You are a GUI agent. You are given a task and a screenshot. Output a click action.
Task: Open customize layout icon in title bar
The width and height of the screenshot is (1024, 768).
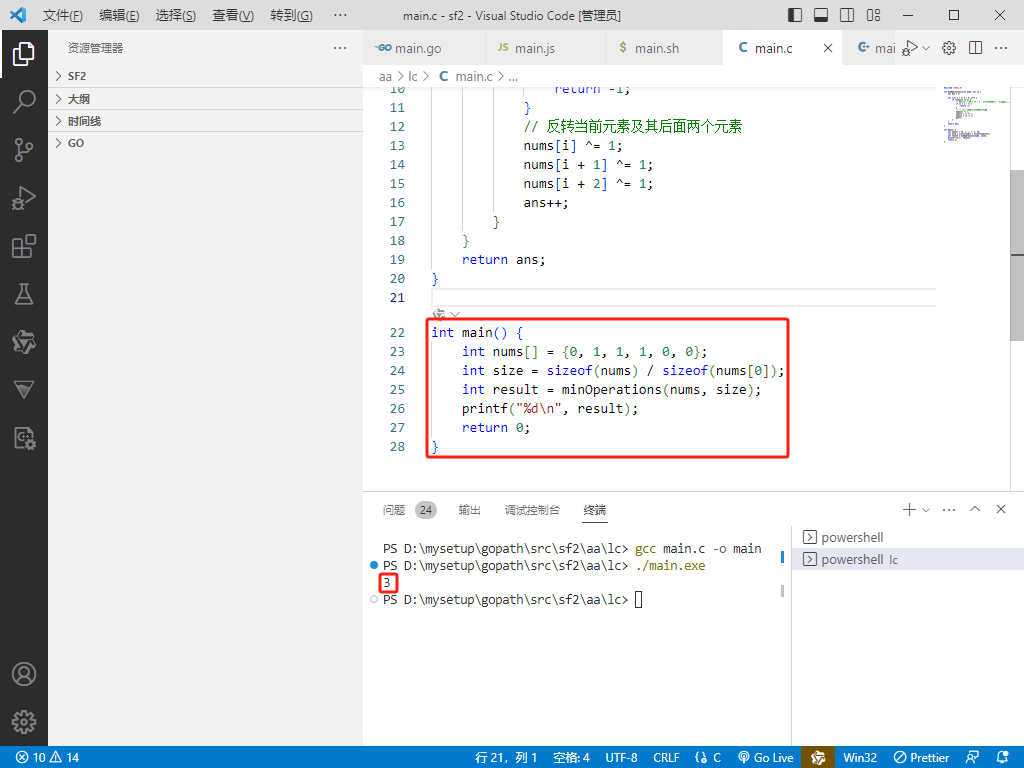(x=873, y=15)
